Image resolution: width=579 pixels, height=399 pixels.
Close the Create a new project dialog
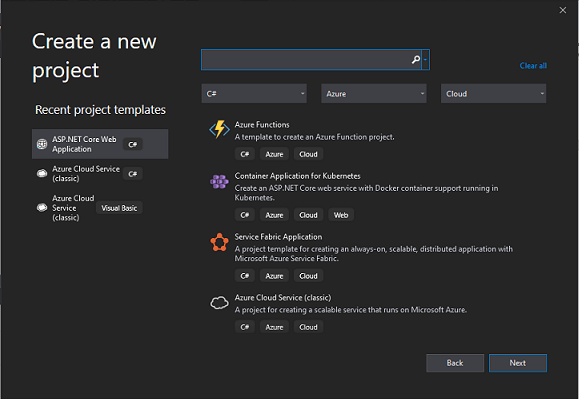point(562,10)
